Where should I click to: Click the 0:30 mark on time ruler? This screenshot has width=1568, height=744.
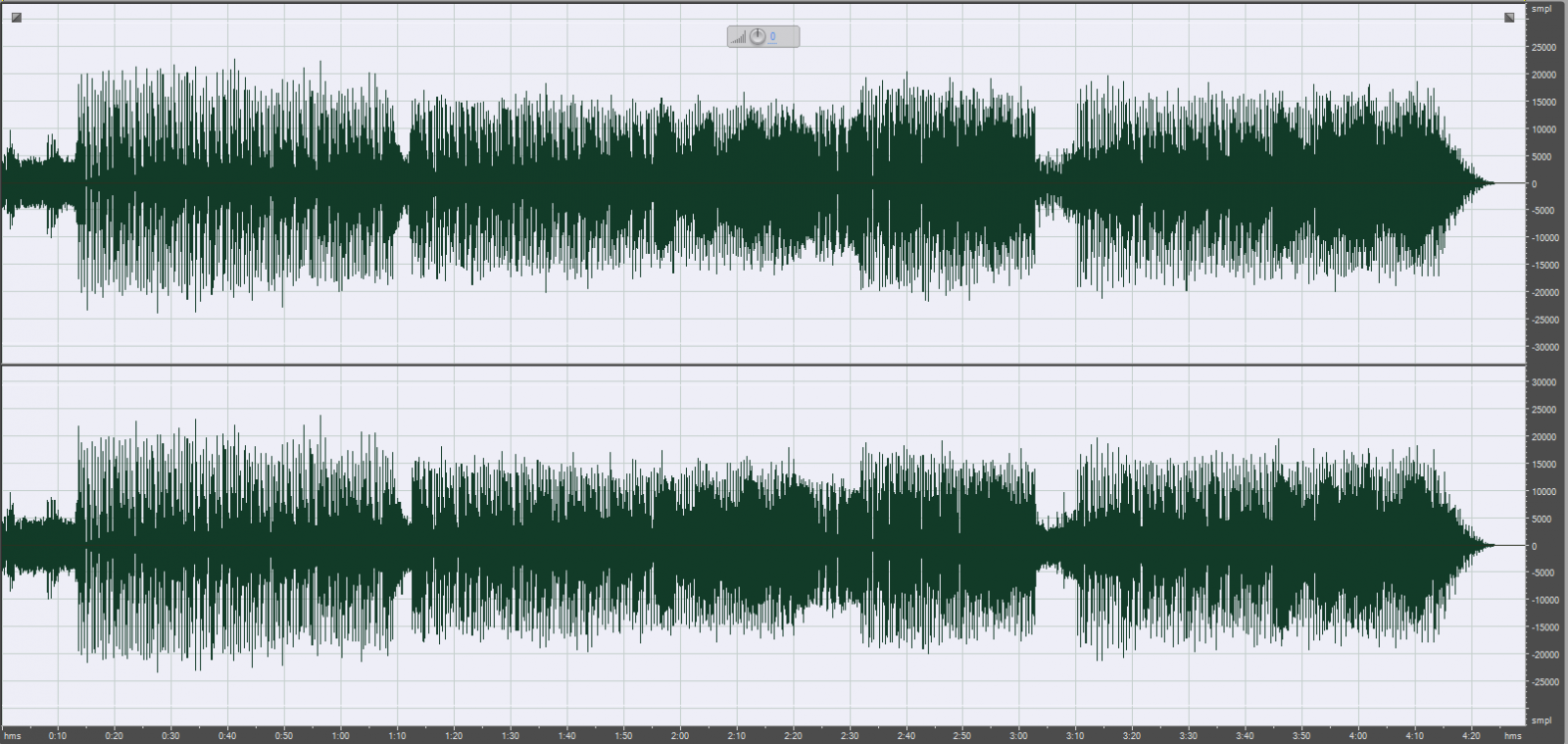[x=171, y=735]
